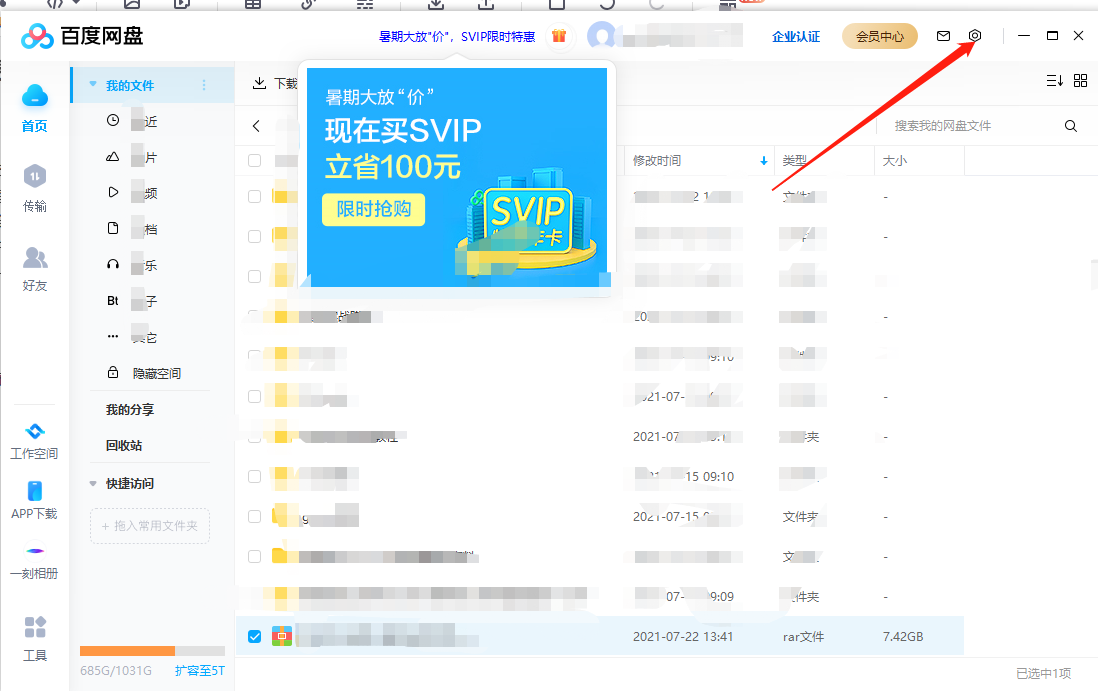
Task: Open the 企业认证 link
Action: pyautogui.click(x=795, y=36)
